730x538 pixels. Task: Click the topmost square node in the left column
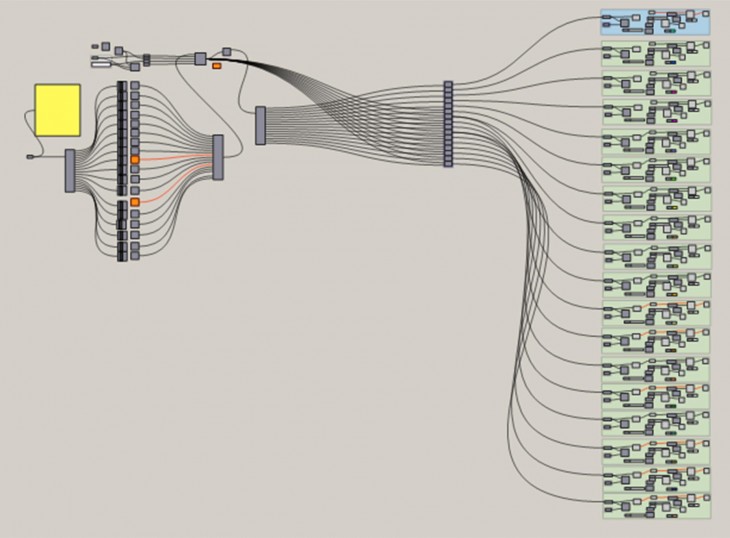click(135, 86)
